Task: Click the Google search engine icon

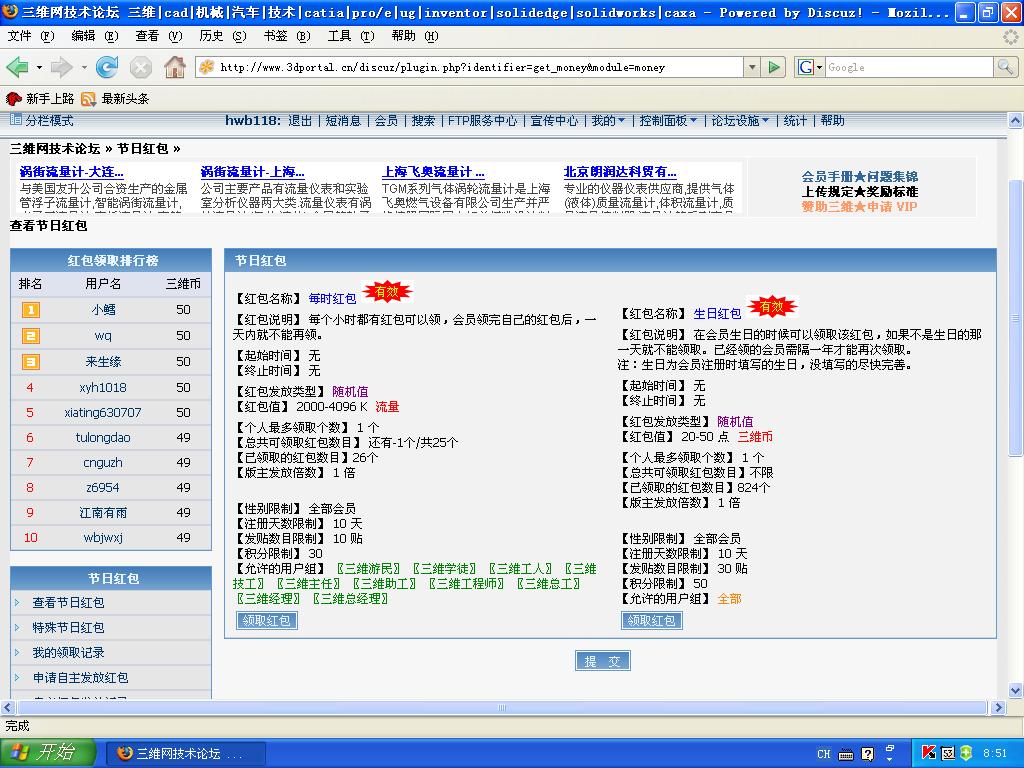Action: coord(806,67)
